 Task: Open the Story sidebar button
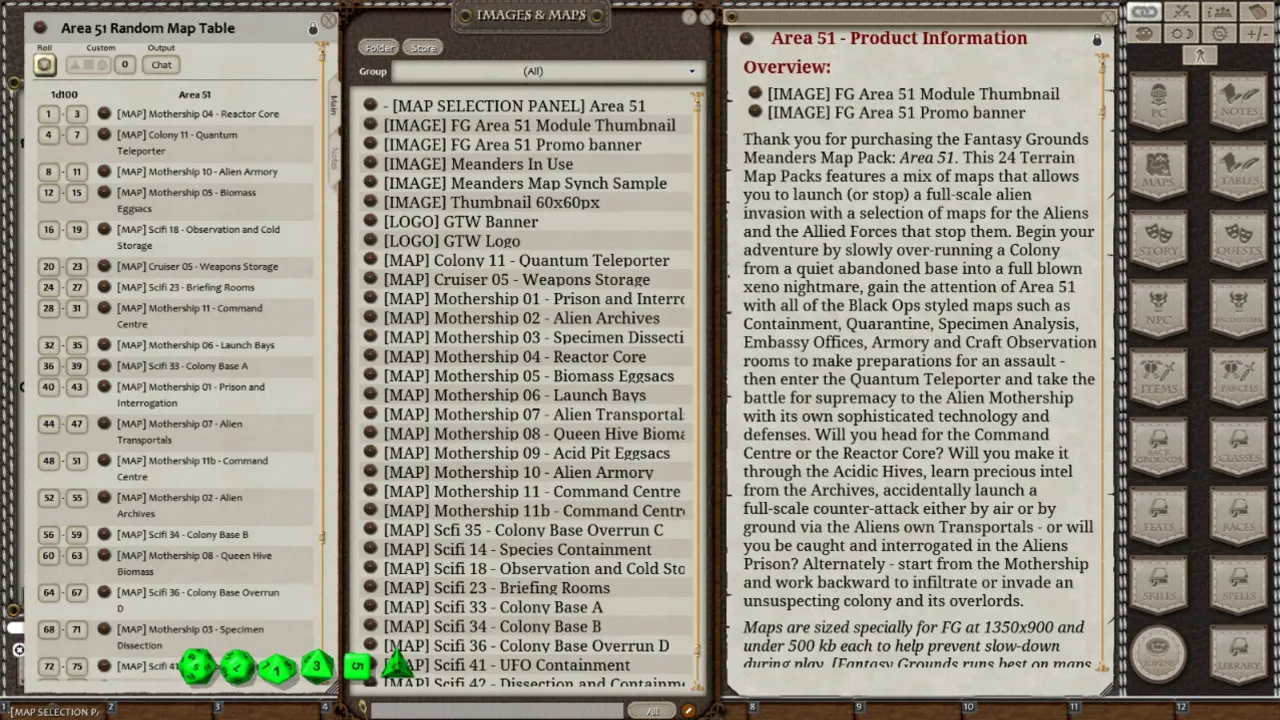pos(1159,240)
